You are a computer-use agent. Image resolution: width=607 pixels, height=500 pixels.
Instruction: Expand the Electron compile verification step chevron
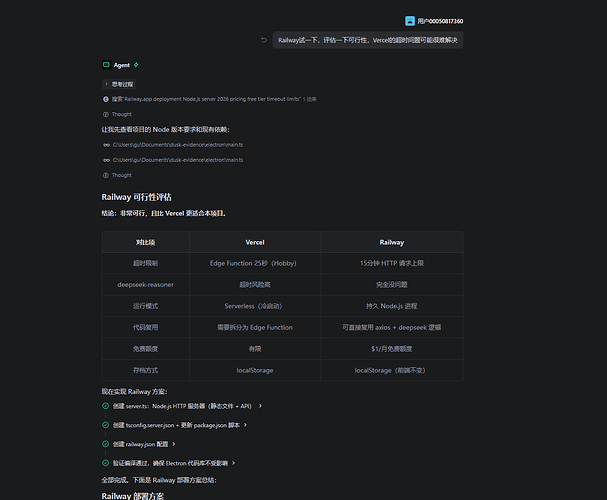point(233,463)
